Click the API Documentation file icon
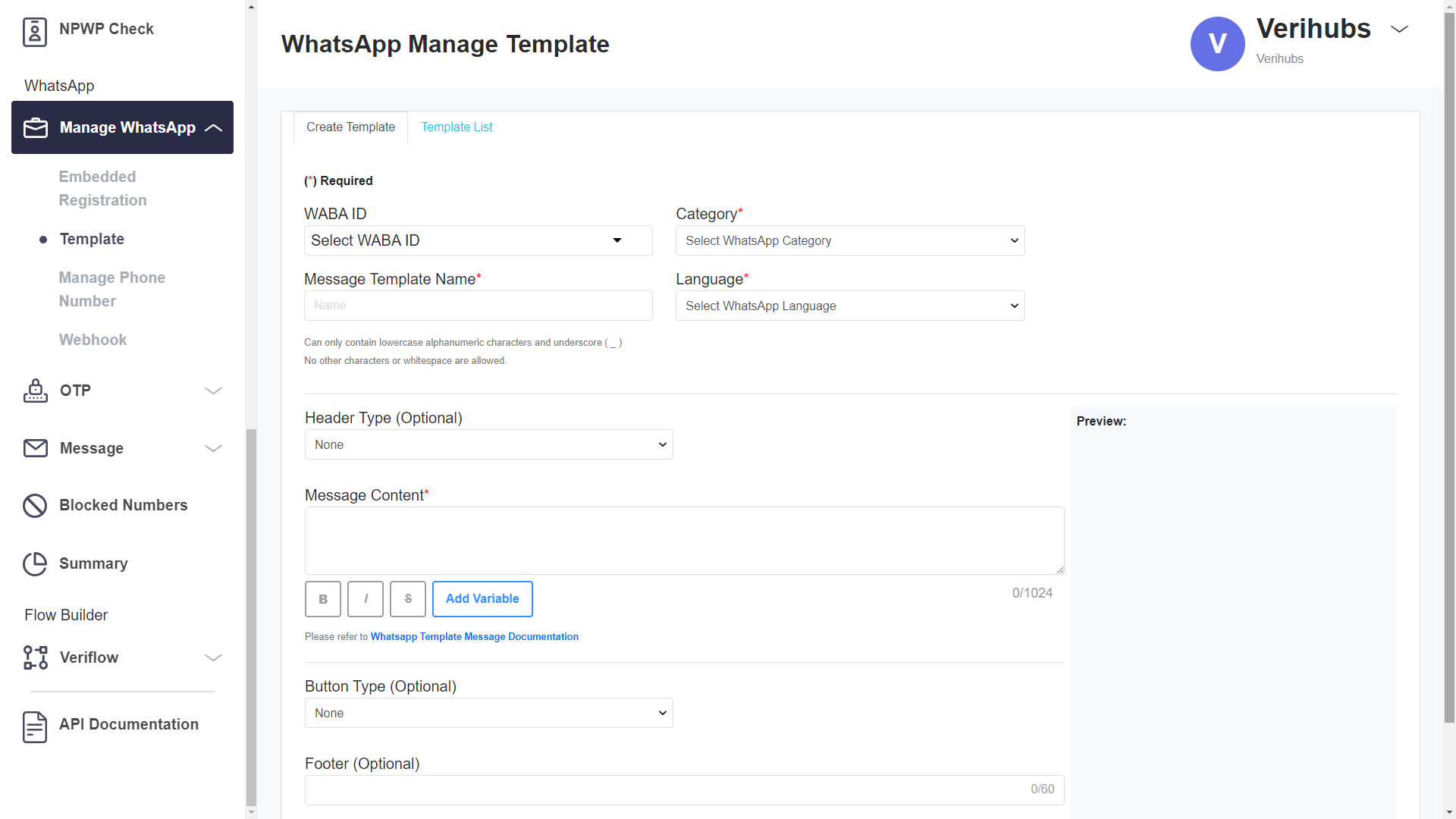 [x=35, y=726]
